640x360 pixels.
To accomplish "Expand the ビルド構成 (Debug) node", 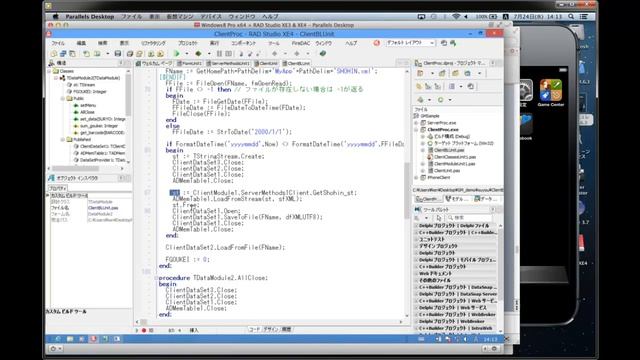I will click(x=423, y=136).
